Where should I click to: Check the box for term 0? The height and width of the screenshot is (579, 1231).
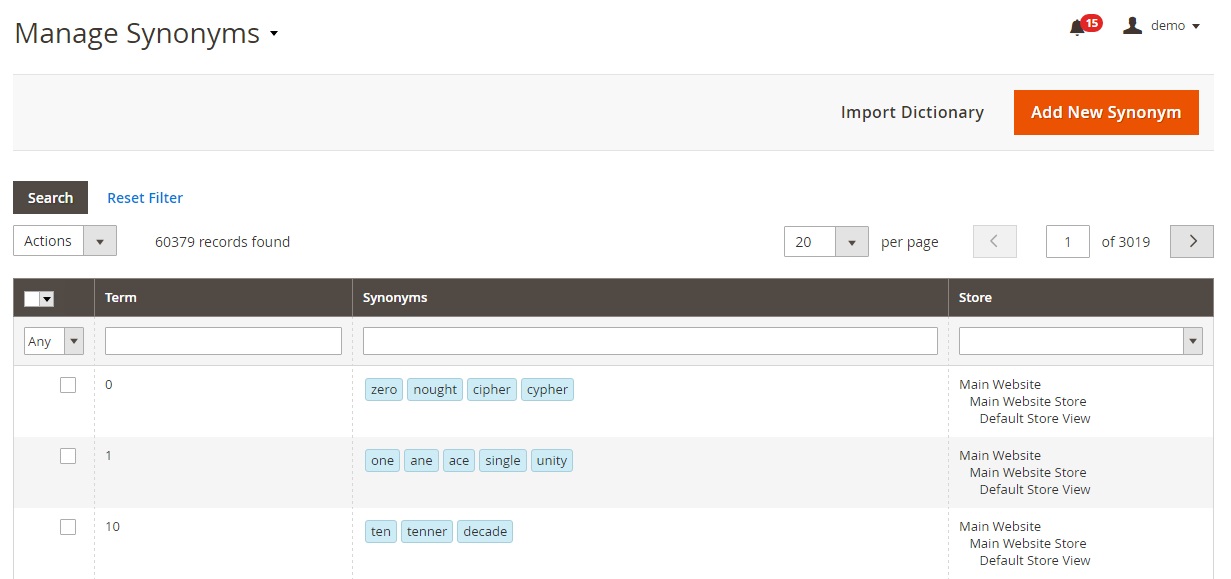tap(68, 385)
